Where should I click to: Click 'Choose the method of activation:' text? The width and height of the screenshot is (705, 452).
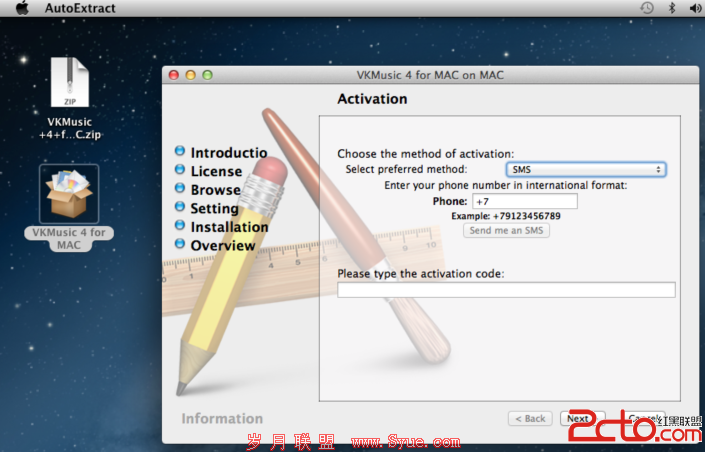coord(426,154)
